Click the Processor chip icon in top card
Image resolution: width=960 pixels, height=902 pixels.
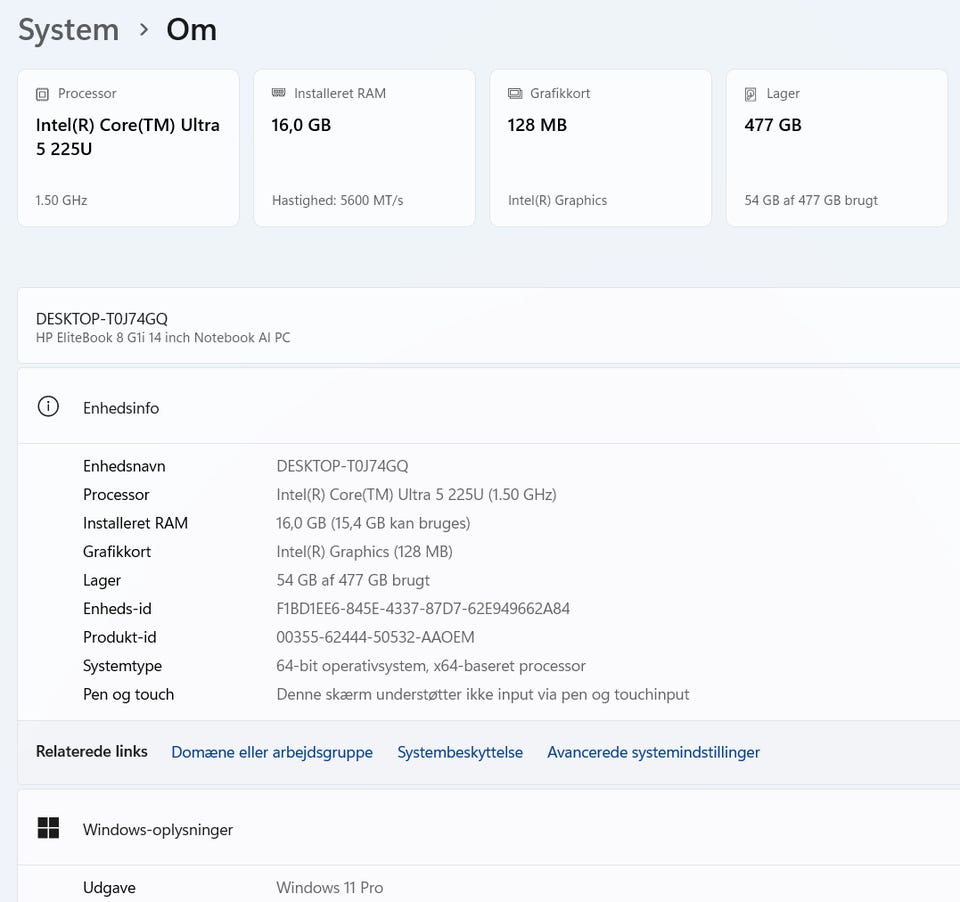tap(42, 94)
